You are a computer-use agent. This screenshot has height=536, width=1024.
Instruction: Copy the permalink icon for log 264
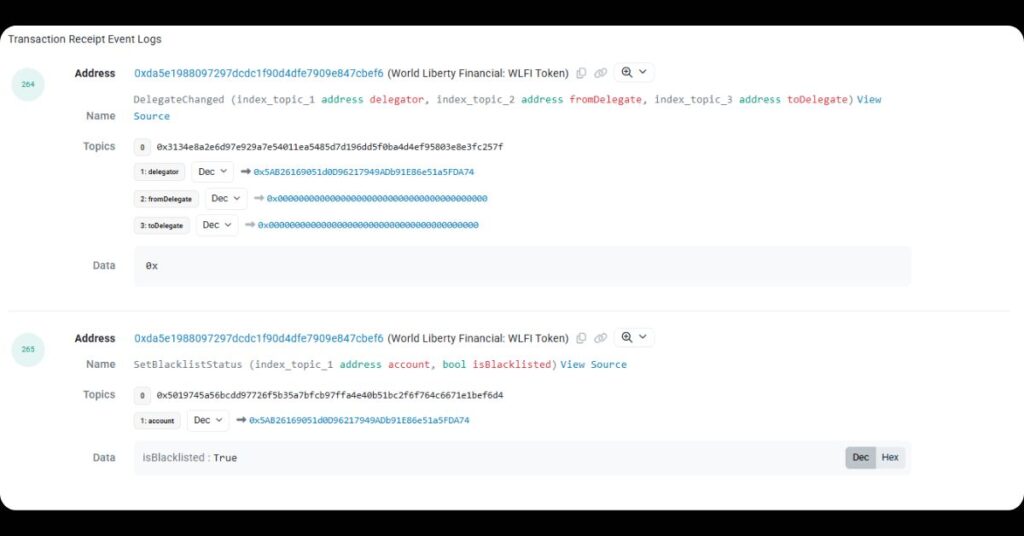point(601,73)
